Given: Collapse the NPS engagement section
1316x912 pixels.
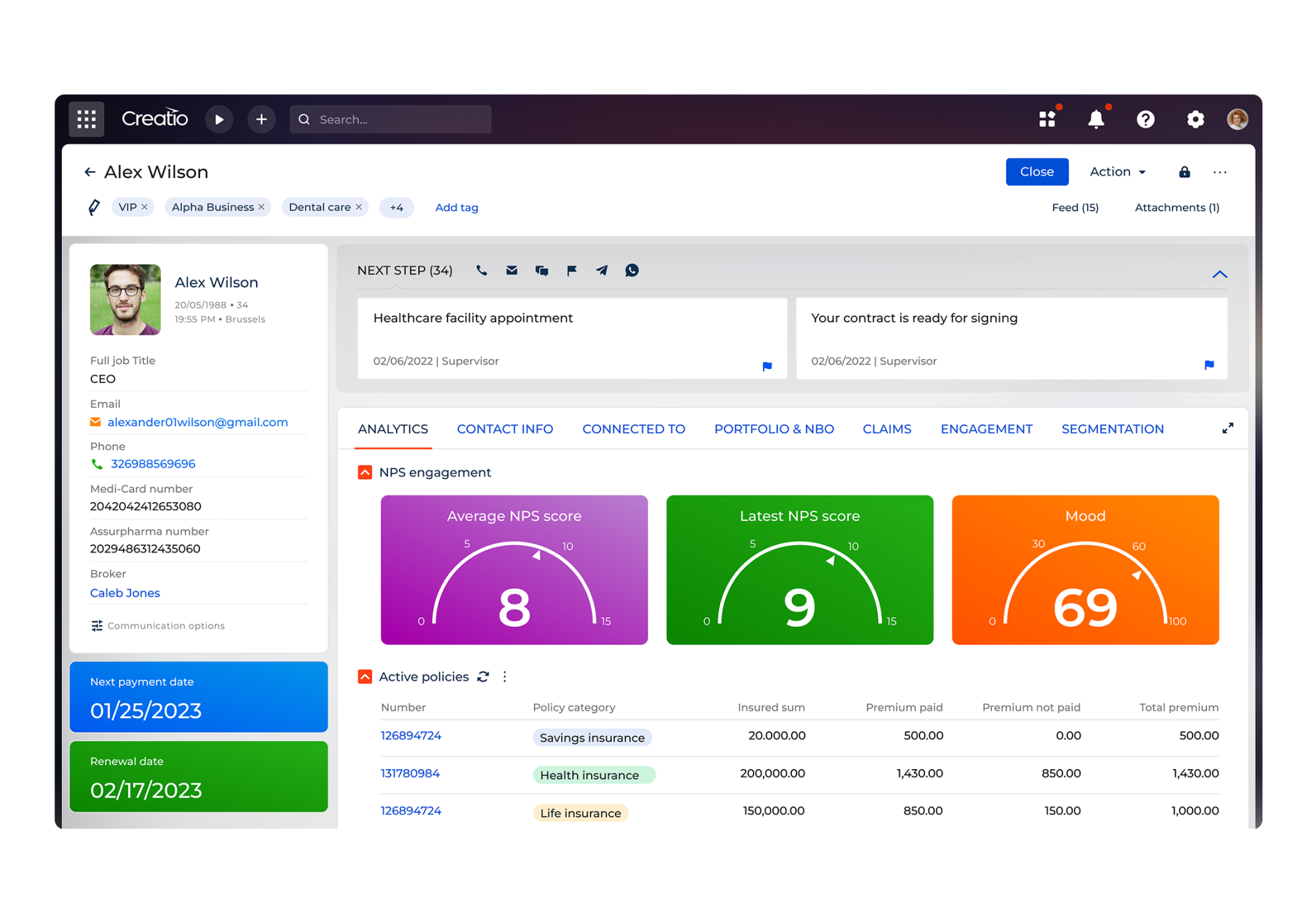Looking at the screenshot, I should (x=365, y=472).
